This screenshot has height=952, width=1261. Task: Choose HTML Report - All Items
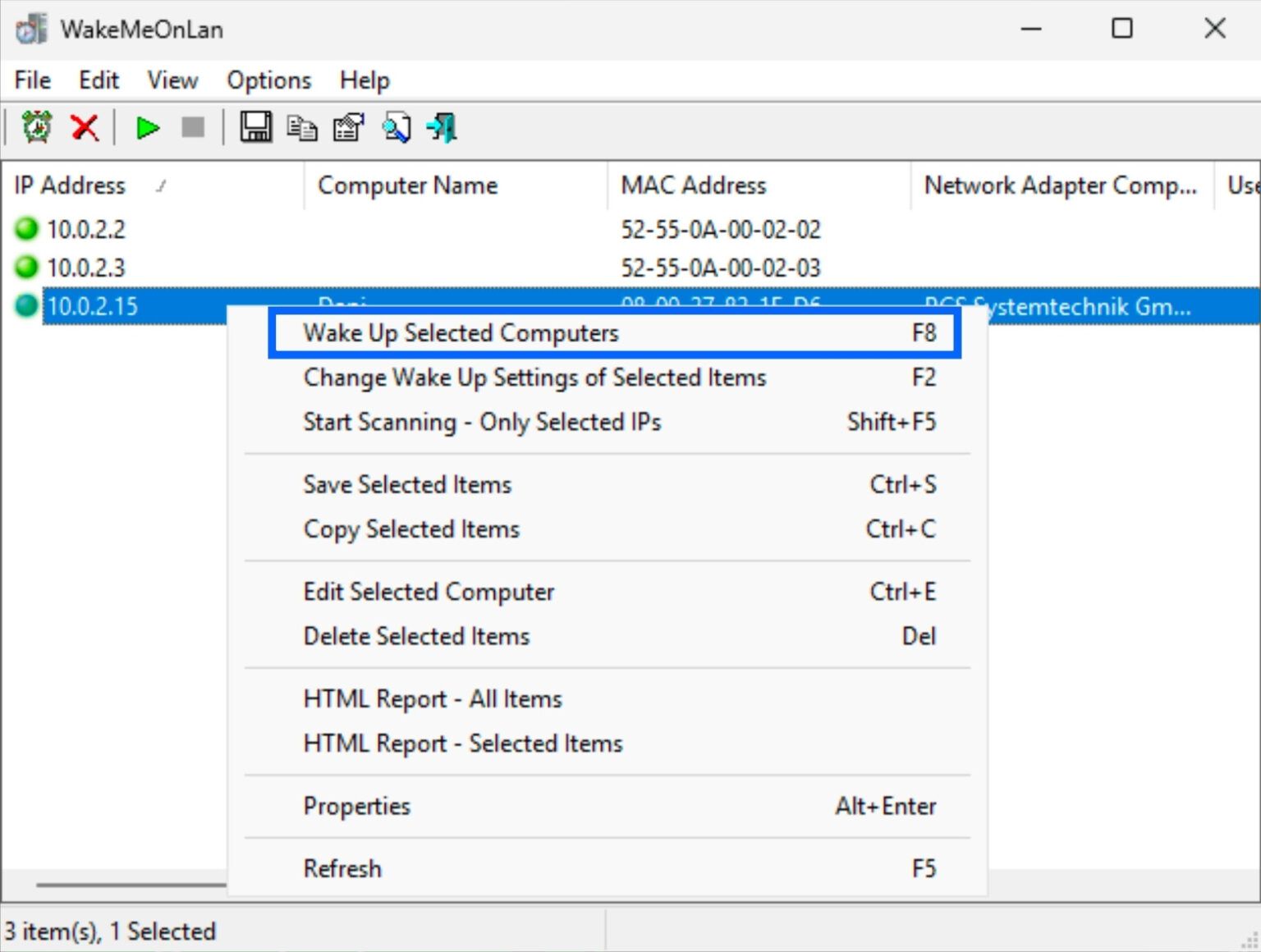point(433,699)
